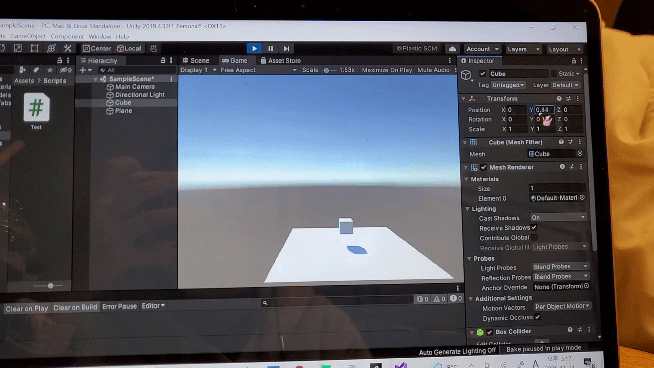654x368 pixels.
Task: Open SampleScene row options menu
Action: point(171,79)
